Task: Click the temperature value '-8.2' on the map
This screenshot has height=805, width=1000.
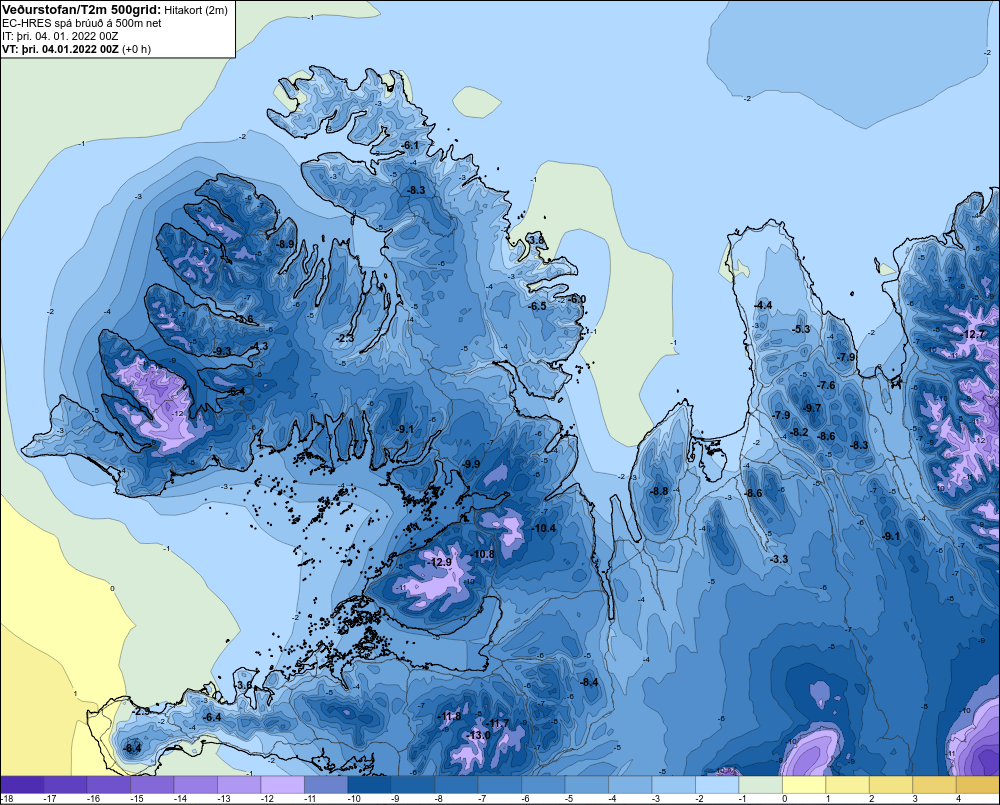Action: tap(799, 432)
